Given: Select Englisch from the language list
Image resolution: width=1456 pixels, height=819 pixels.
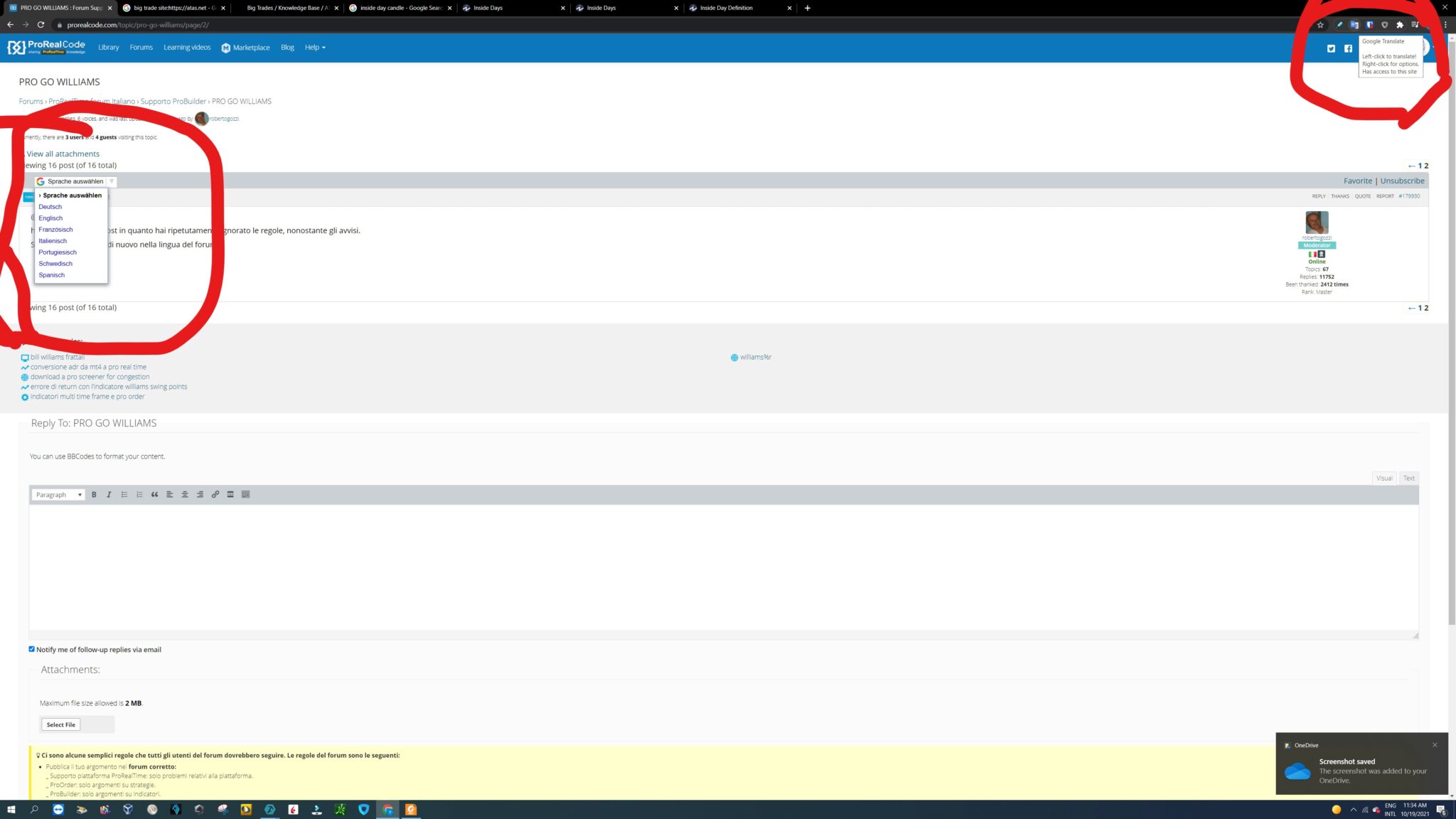Looking at the screenshot, I should (x=50, y=218).
